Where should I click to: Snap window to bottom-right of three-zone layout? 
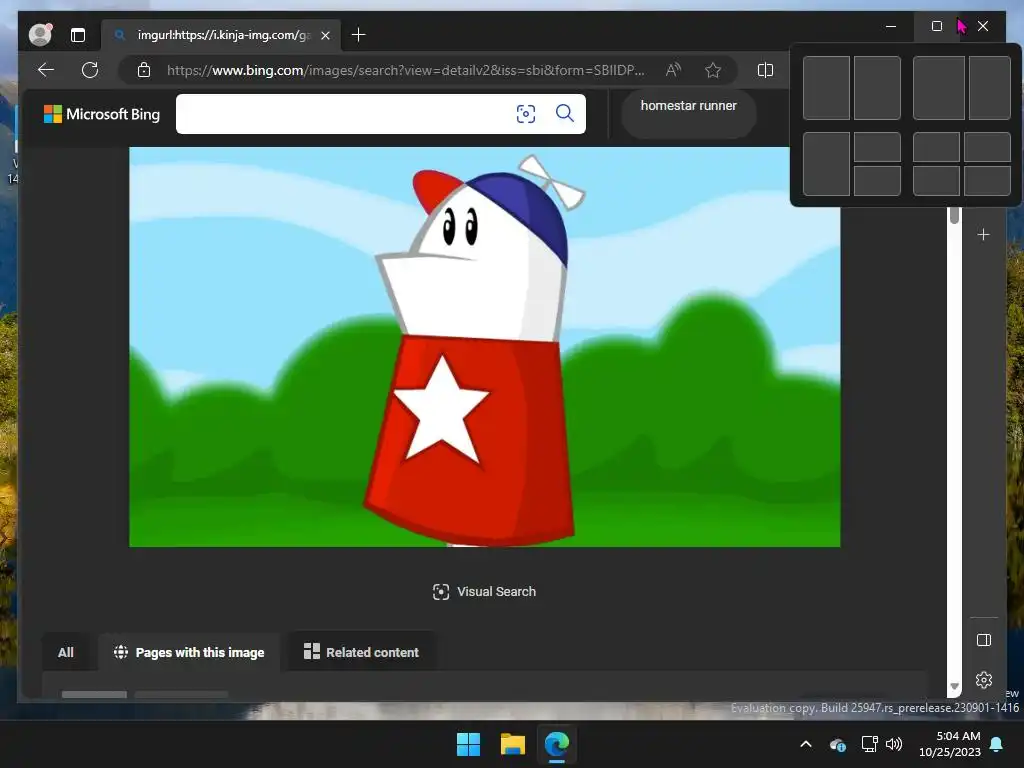click(x=877, y=181)
